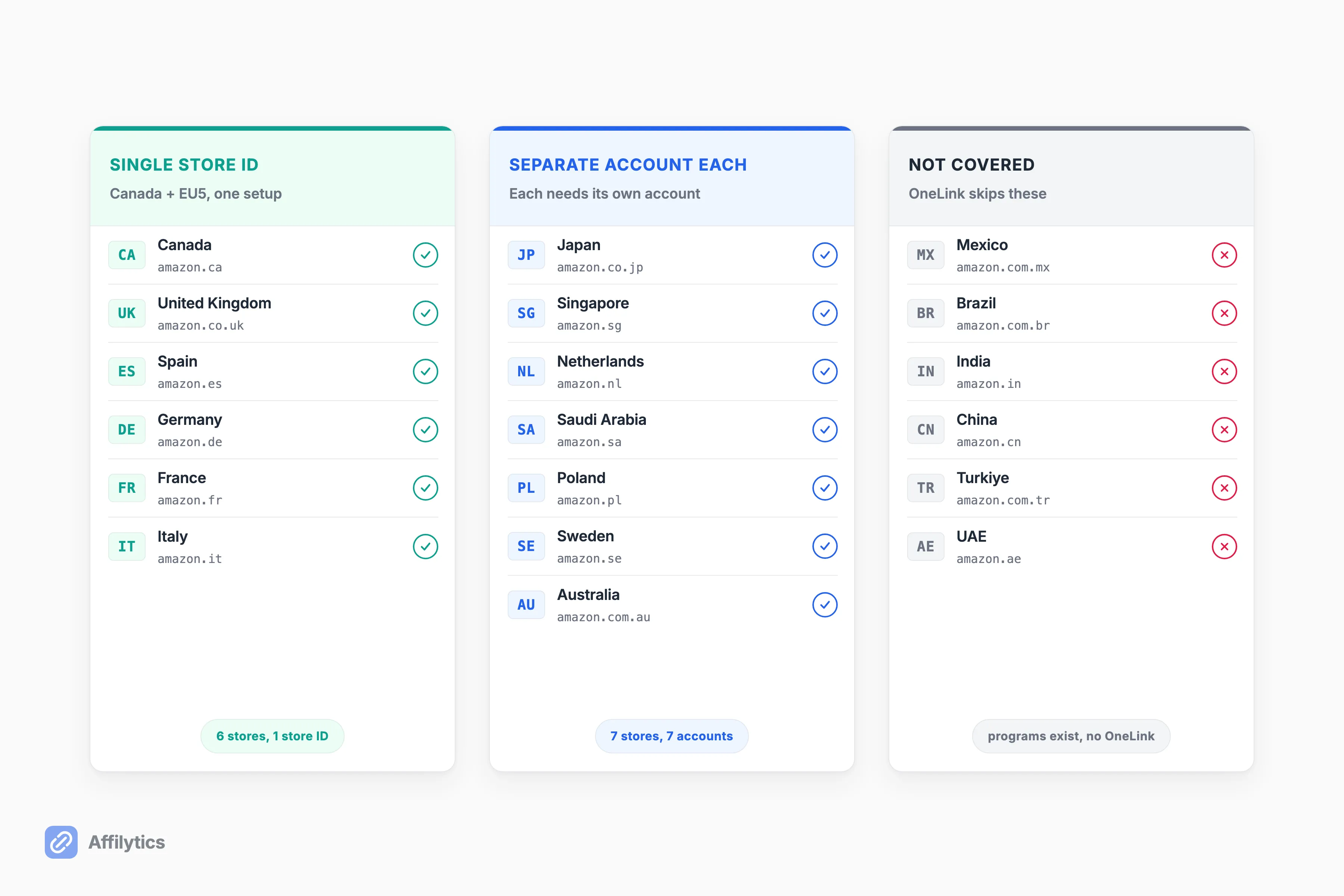Click the ES country code badge

(127, 371)
